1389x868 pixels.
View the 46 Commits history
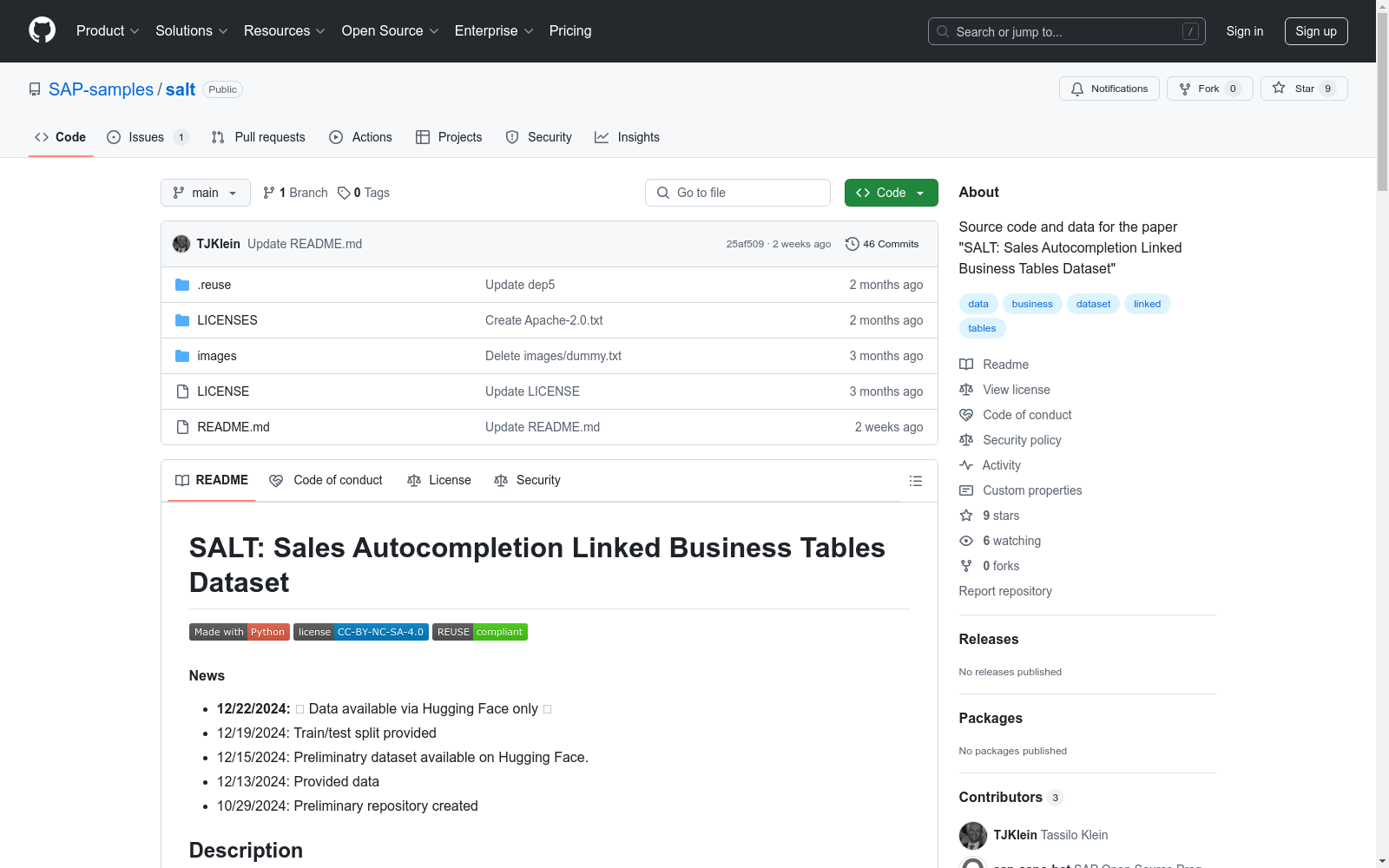coord(883,244)
